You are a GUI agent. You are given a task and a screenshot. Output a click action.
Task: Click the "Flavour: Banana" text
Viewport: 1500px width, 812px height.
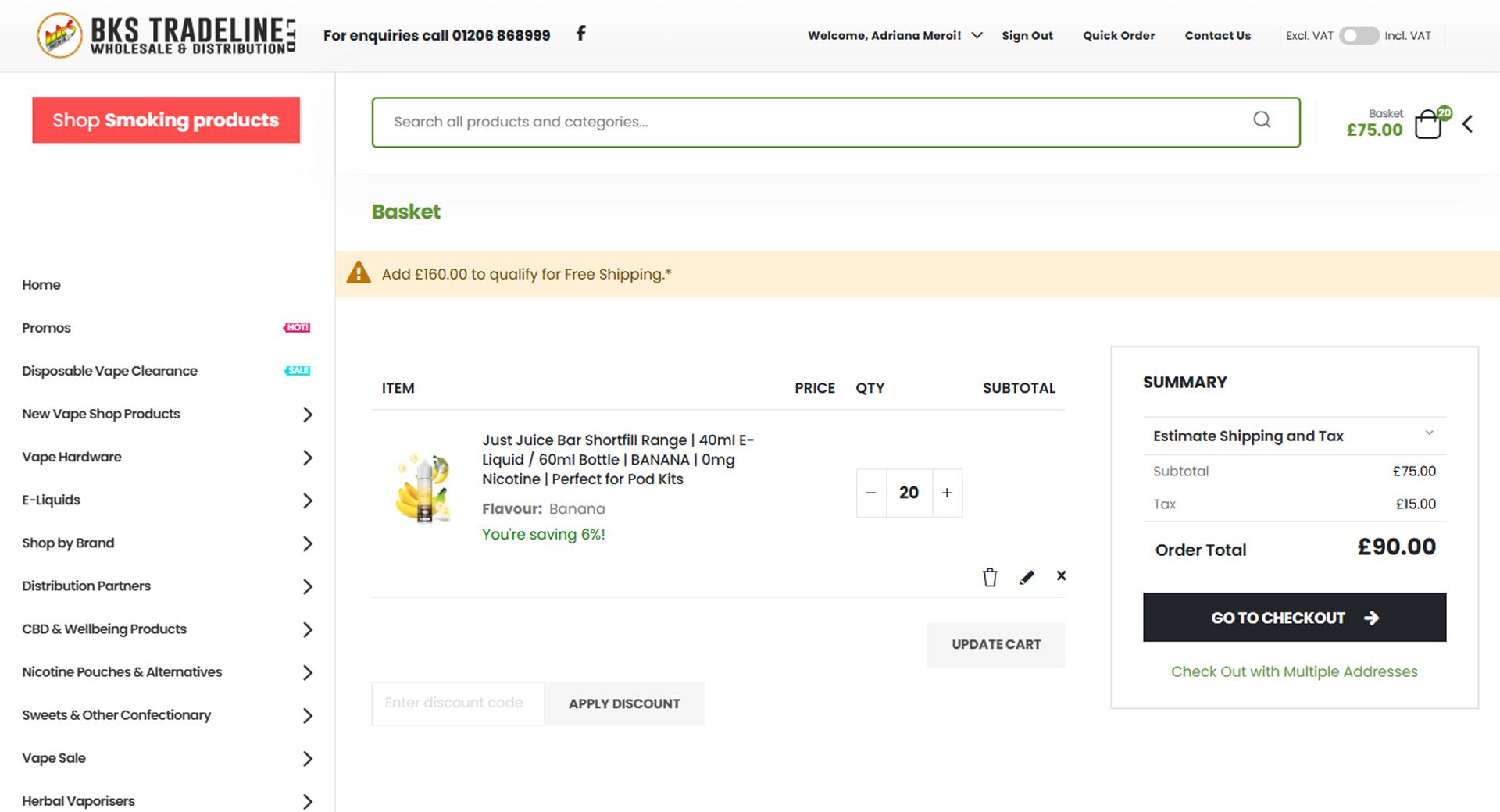544,508
